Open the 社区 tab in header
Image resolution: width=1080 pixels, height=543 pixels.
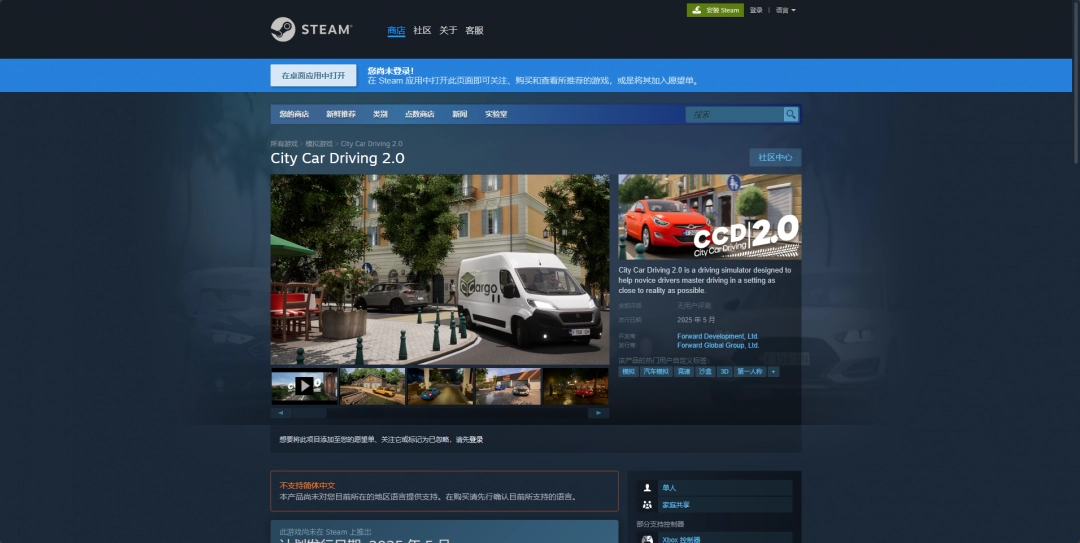(422, 31)
